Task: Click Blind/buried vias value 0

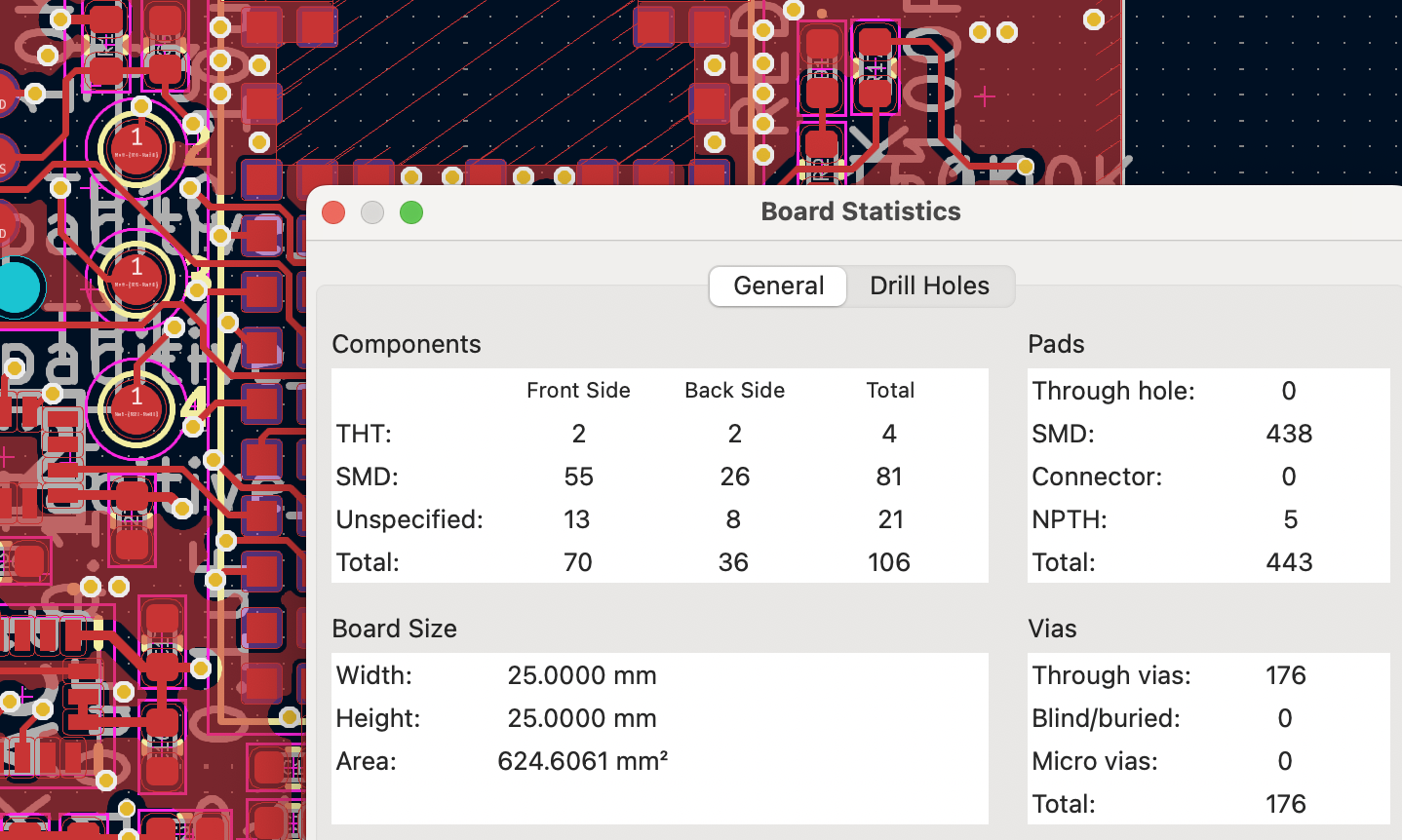Action: (x=1285, y=718)
